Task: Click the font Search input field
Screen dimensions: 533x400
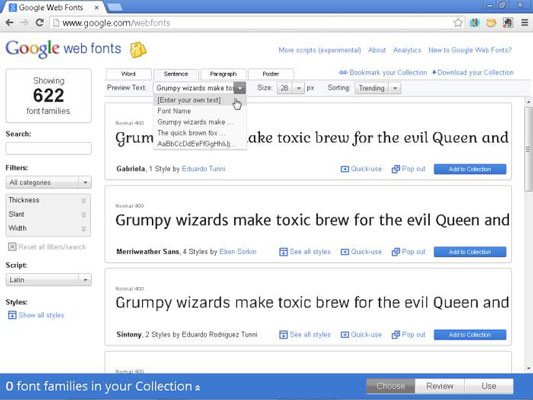Action: (x=48, y=149)
